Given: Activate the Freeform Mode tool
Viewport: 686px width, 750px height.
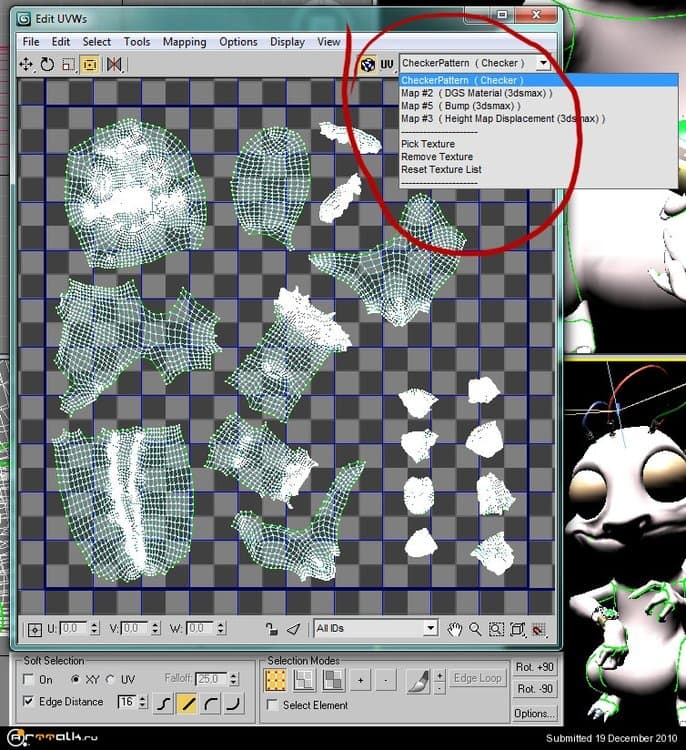Looking at the screenshot, I should pyautogui.click(x=89, y=64).
